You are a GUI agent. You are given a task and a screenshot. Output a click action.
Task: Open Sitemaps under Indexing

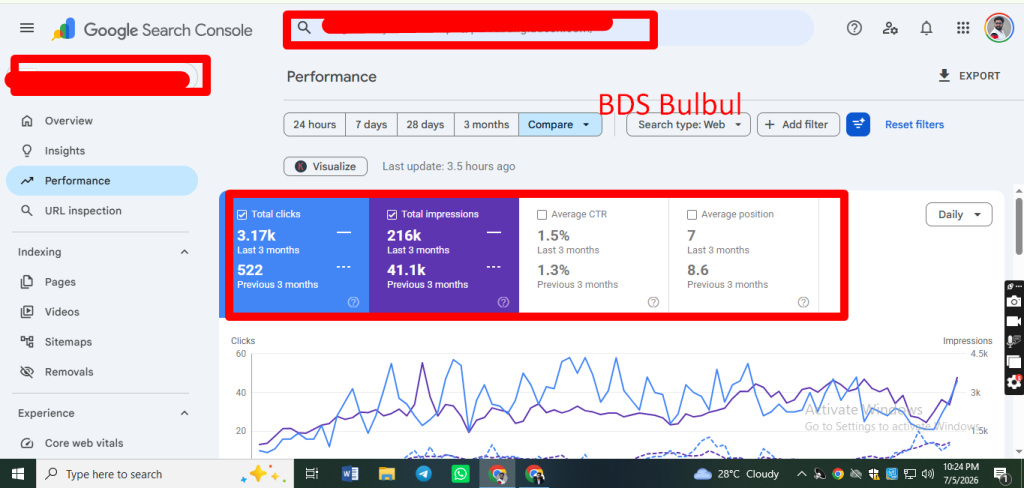point(102,342)
